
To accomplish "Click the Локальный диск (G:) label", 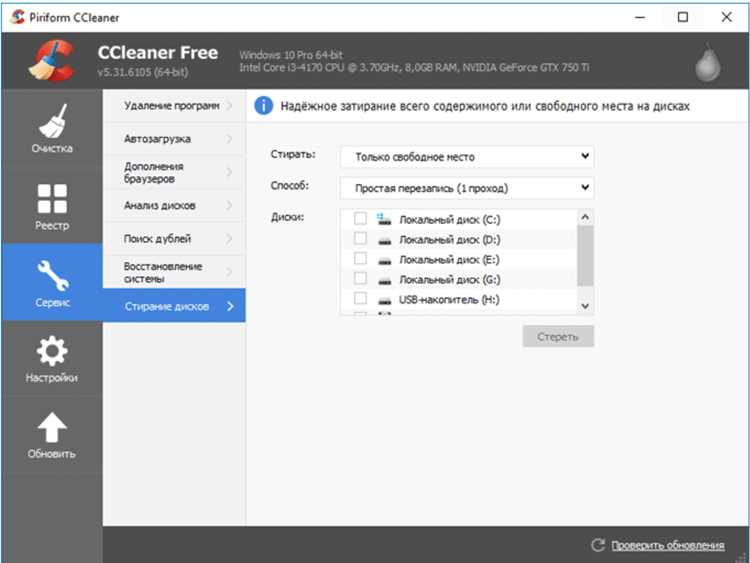I will pyautogui.click(x=450, y=280).
